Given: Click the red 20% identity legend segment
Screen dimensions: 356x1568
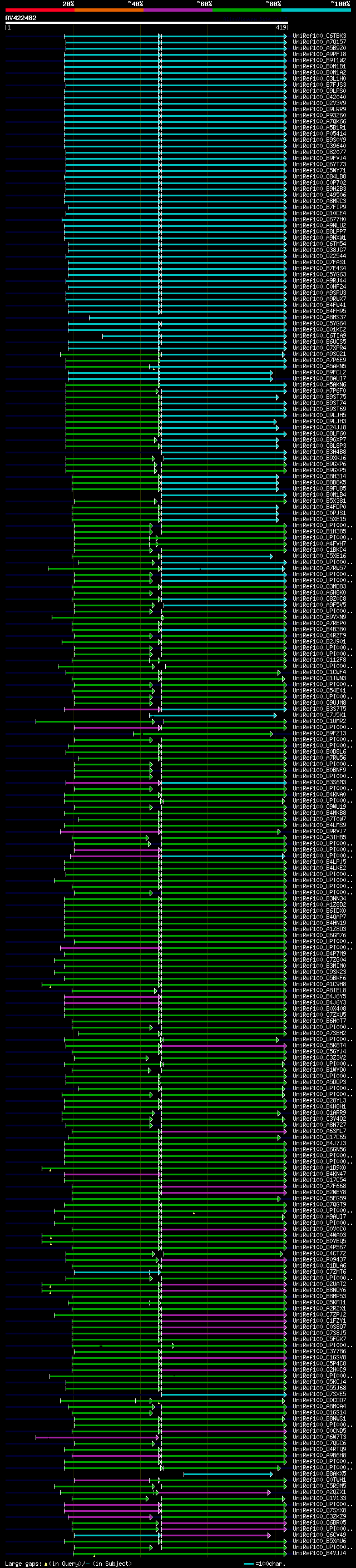Looking at the screenshot, I should (39, 10).
